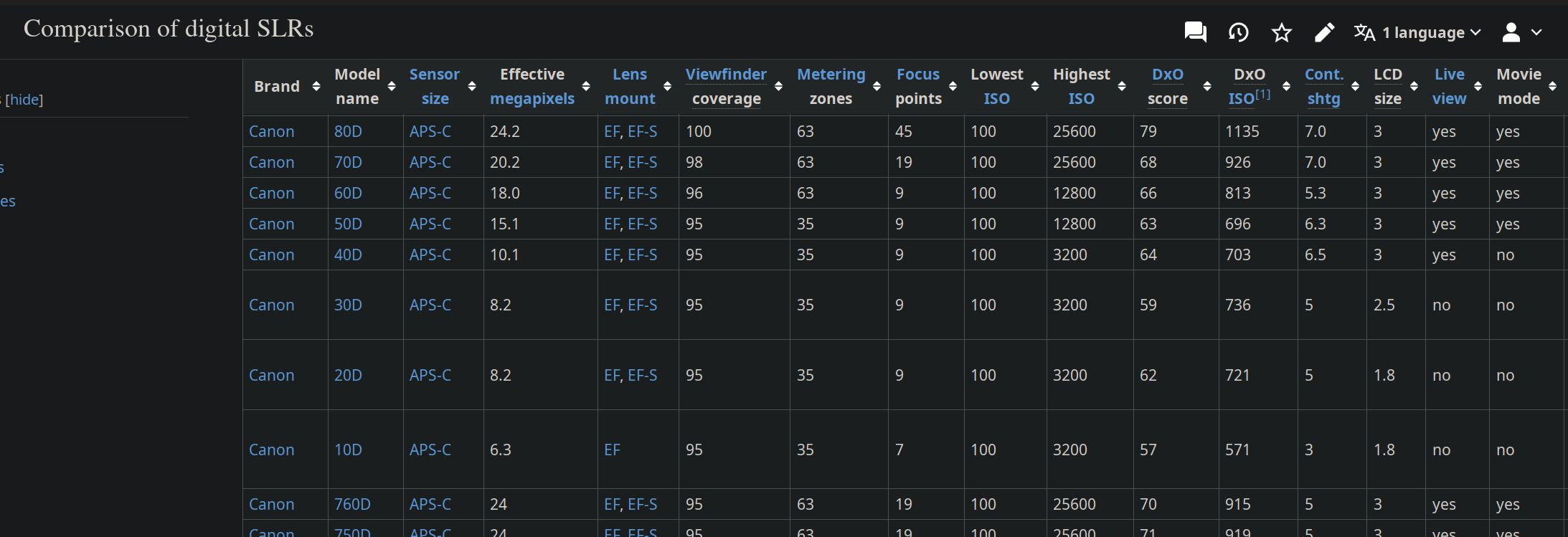Click the edit pencil icon

tap(1324, 32)
